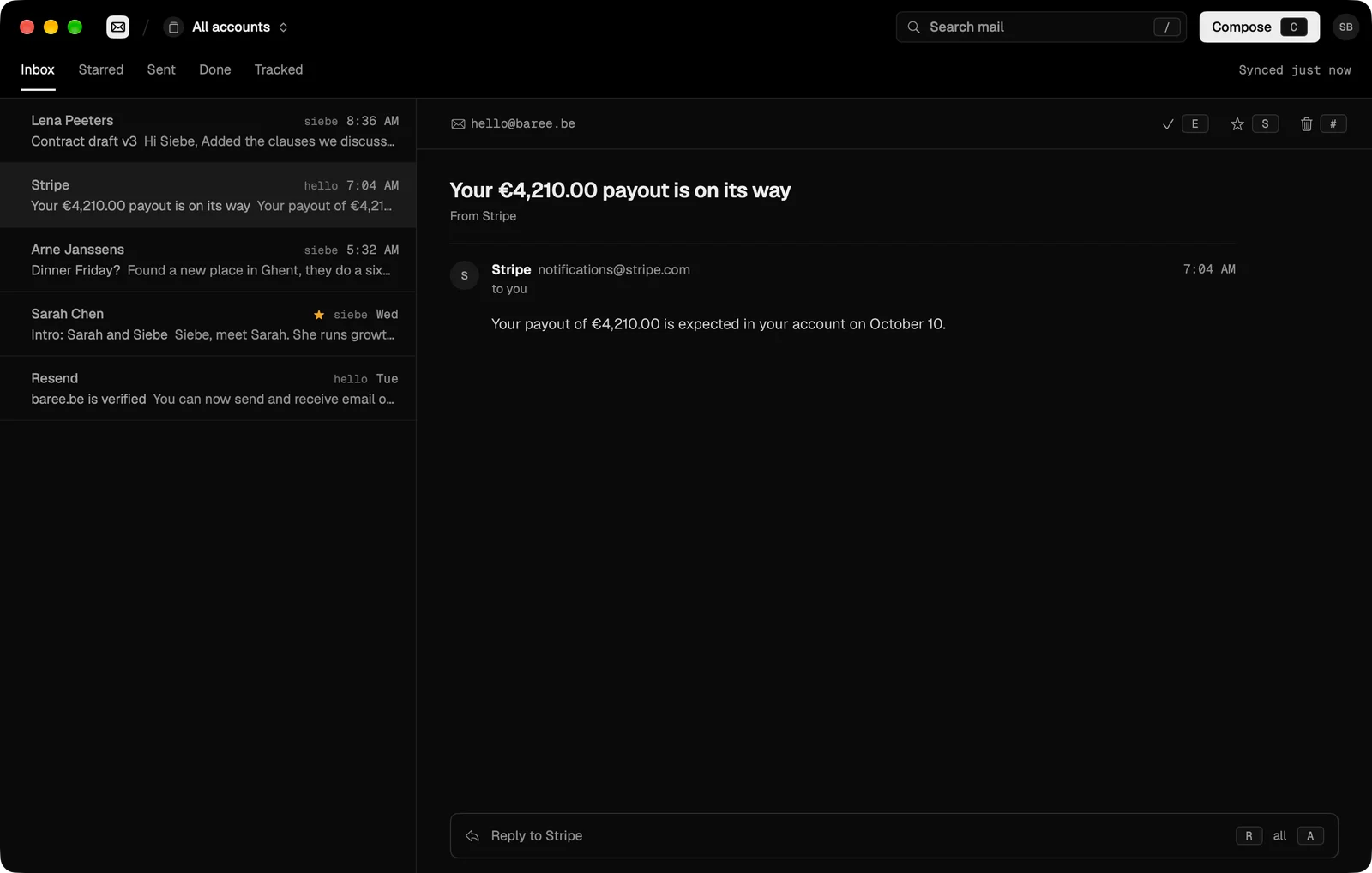Open the Sent tab
The image size is (1372, 873).
[x=161, y=70]
